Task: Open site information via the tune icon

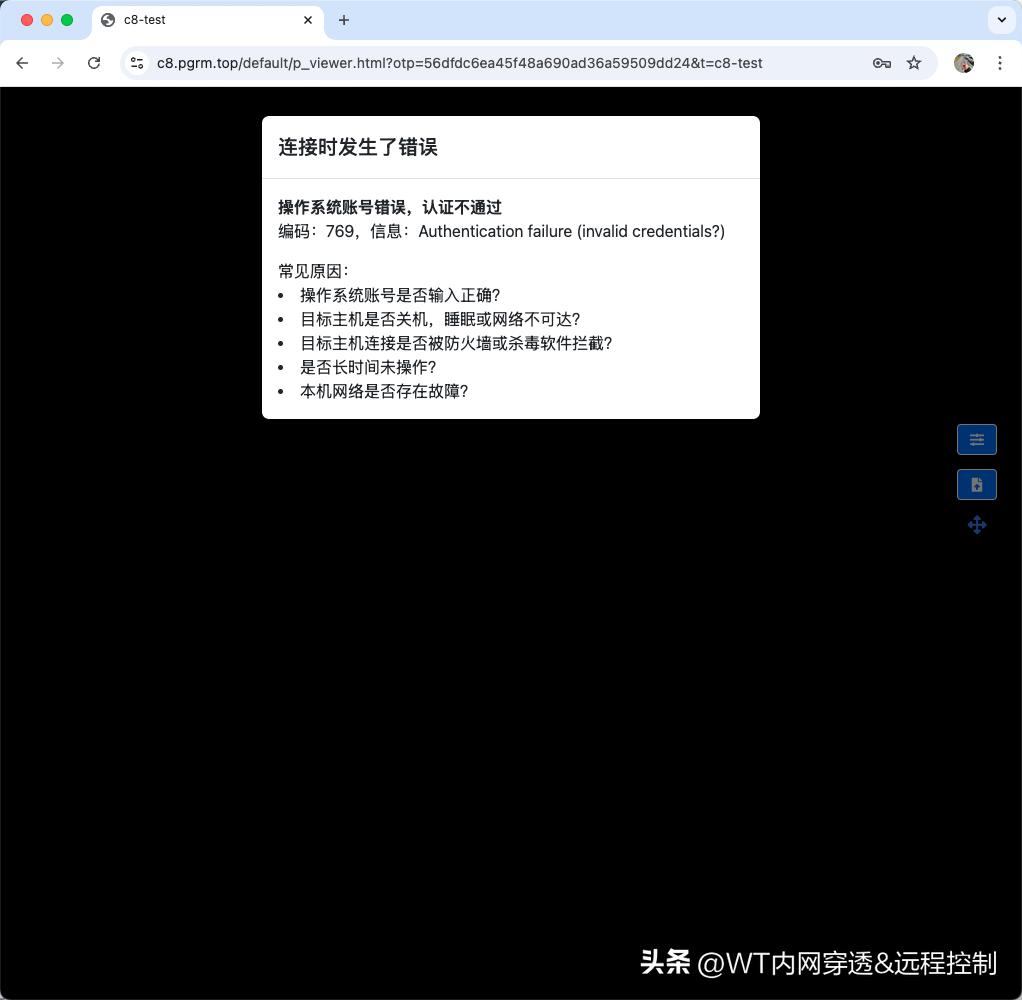Action: (136, 63)
